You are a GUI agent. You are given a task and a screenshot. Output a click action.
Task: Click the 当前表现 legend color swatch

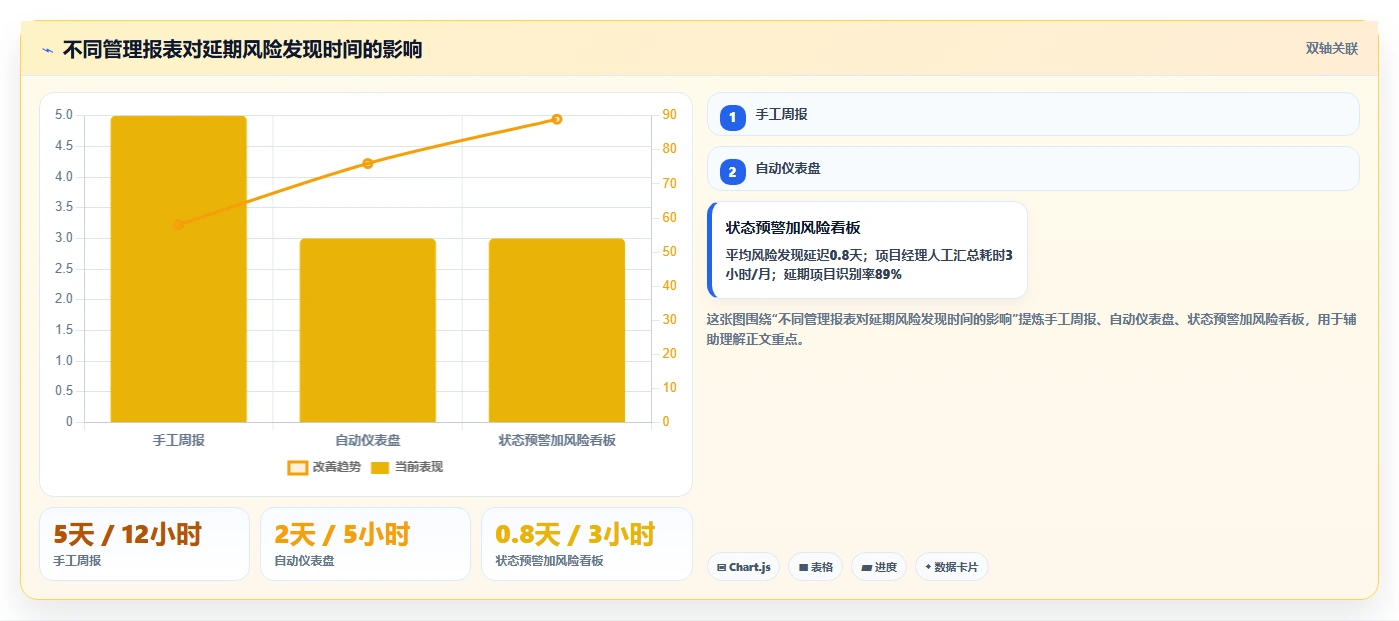(x=380, y=467)
